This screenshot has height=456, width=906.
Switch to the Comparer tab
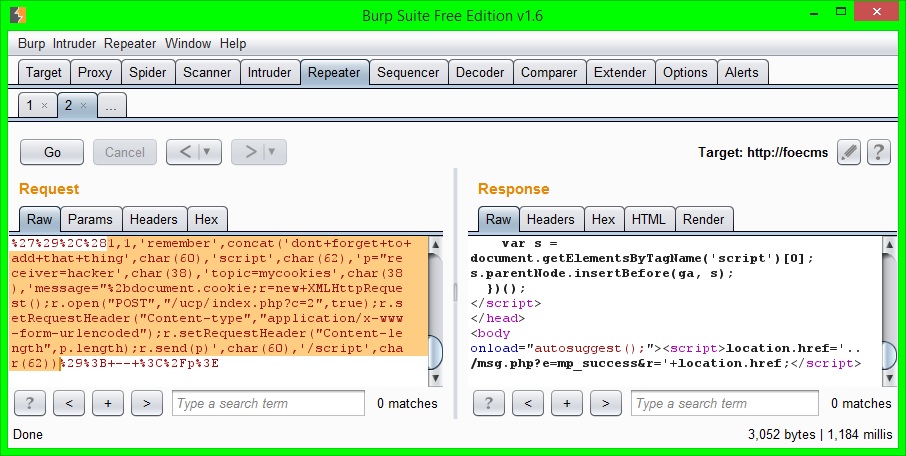coord(549,72)
